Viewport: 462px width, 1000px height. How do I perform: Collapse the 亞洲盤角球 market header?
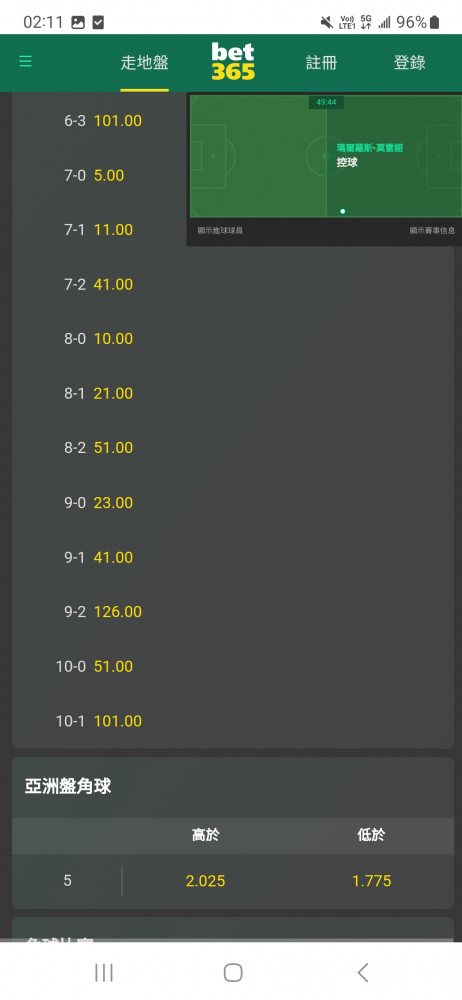[233, 787]
